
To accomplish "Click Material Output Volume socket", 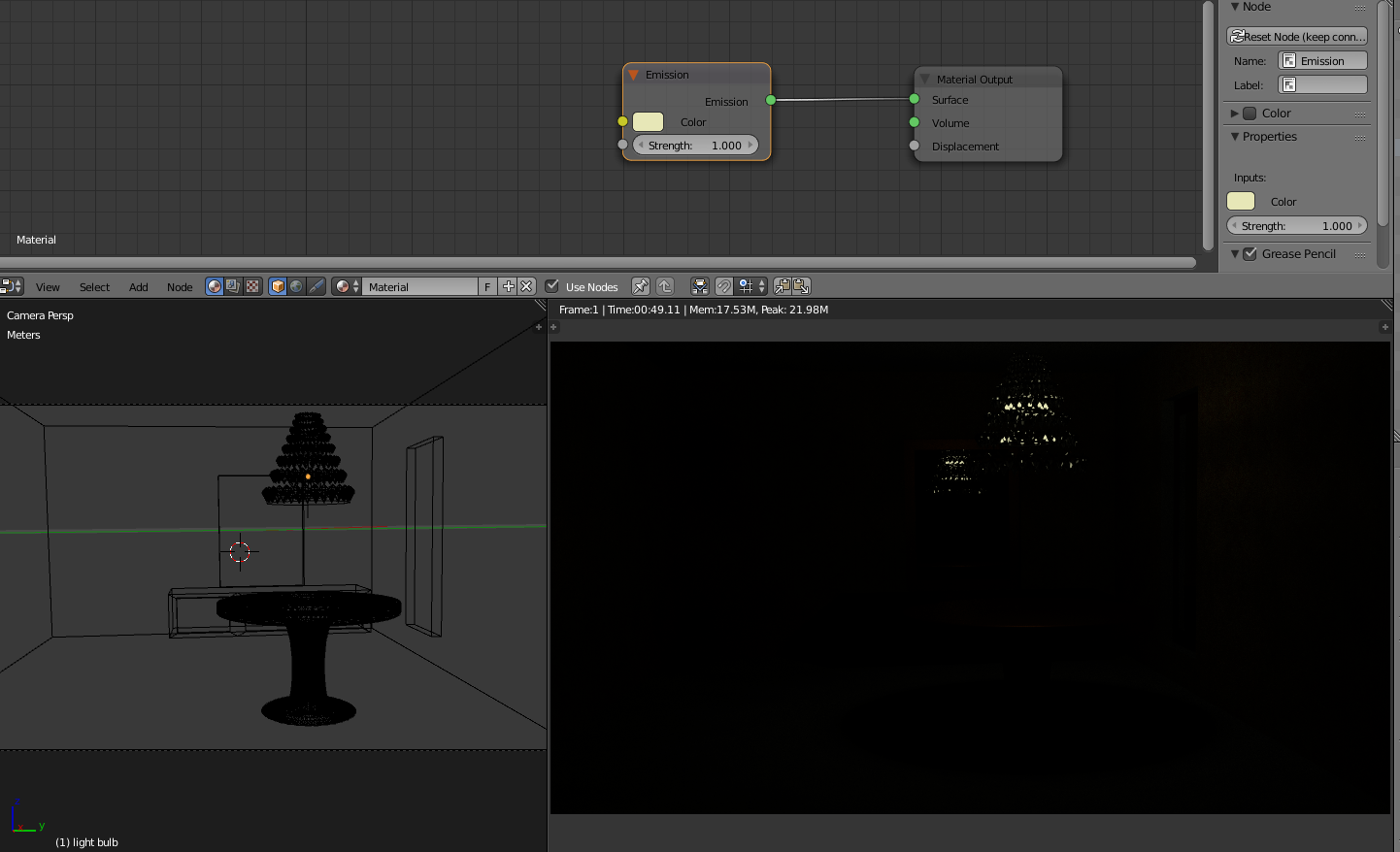I will tap(915, 122).
